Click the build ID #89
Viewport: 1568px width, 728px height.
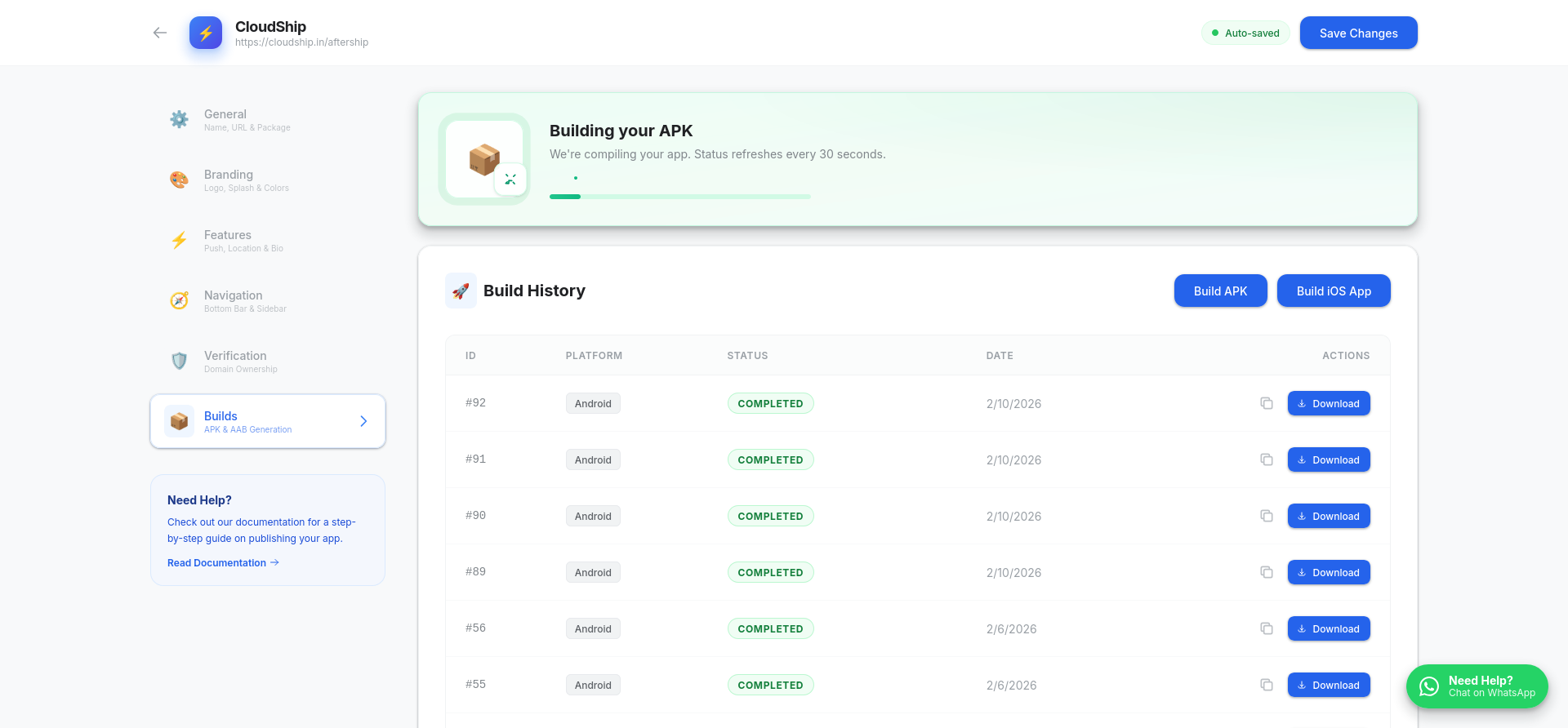point(475,571)
